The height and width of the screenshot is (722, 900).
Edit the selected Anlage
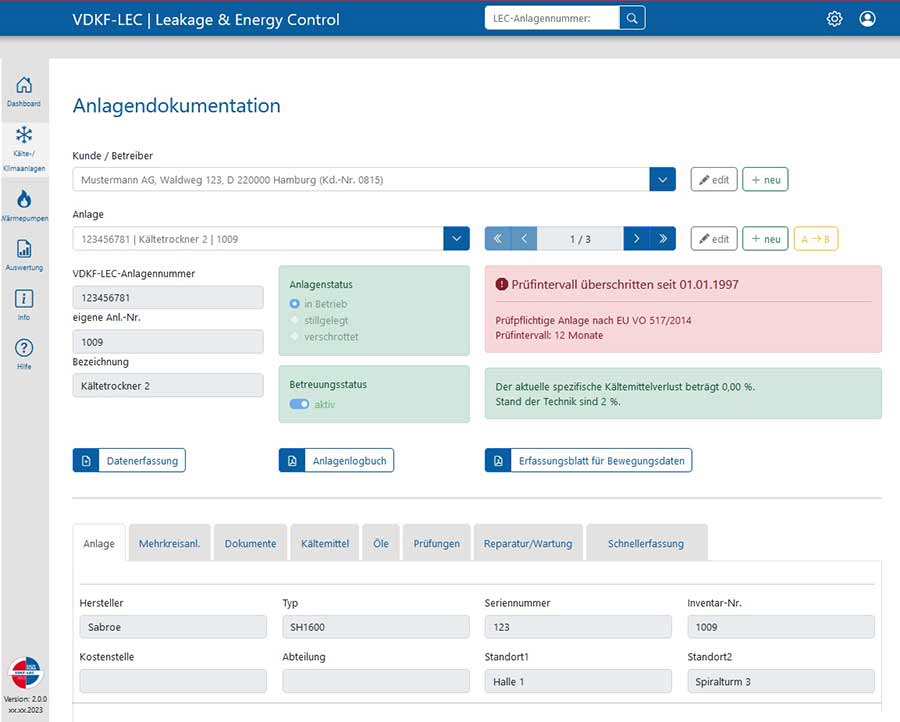[714, 239]
